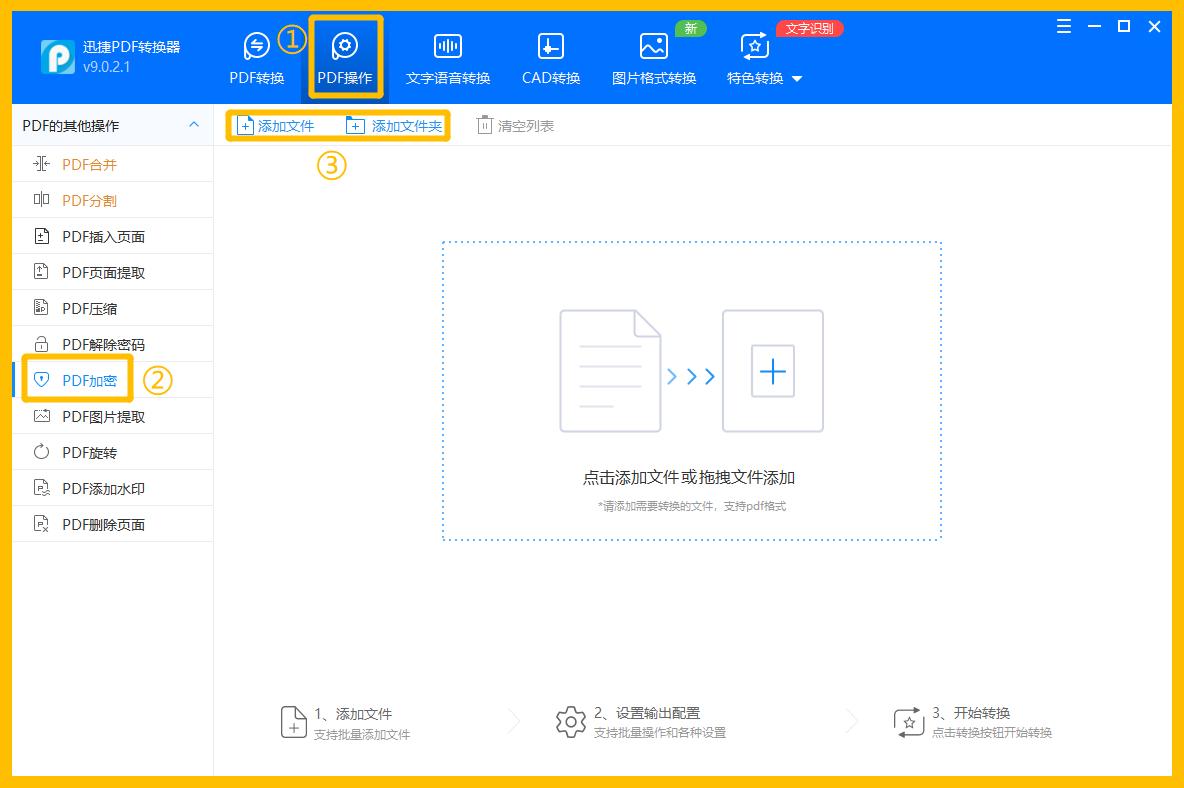The height and width of the screenshot is (788, 1184).
Task: Select the PDF图片提取 image extraction tool
Action: [113, 415]
